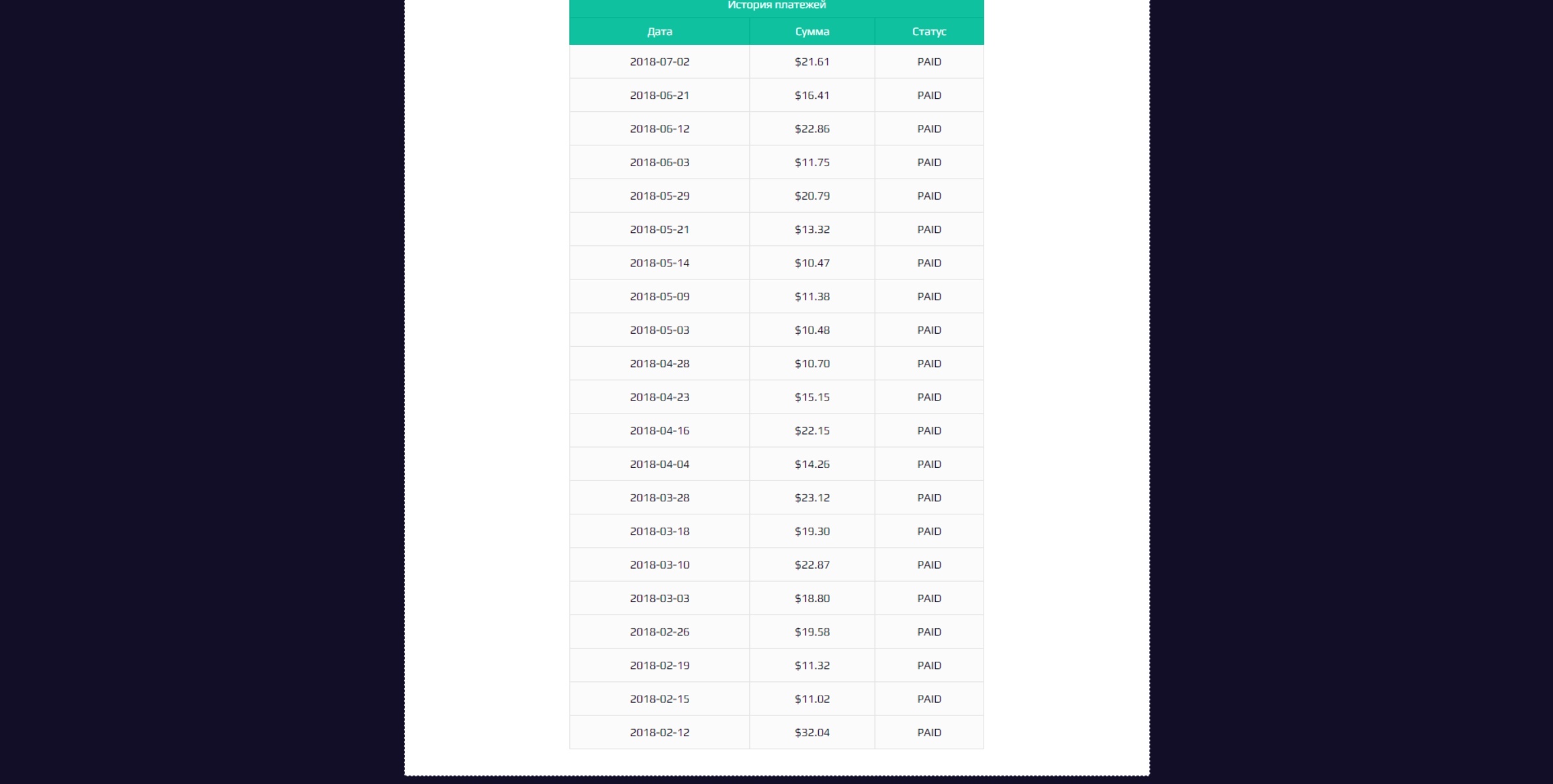Select the $21.61 amount cell

pyautogui.click(x=812, y=62)
